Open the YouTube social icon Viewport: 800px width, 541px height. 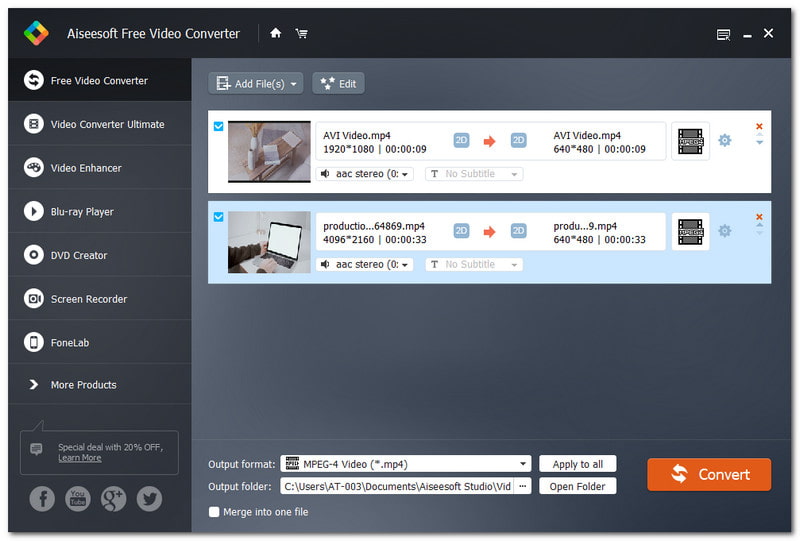pos(78,499)
